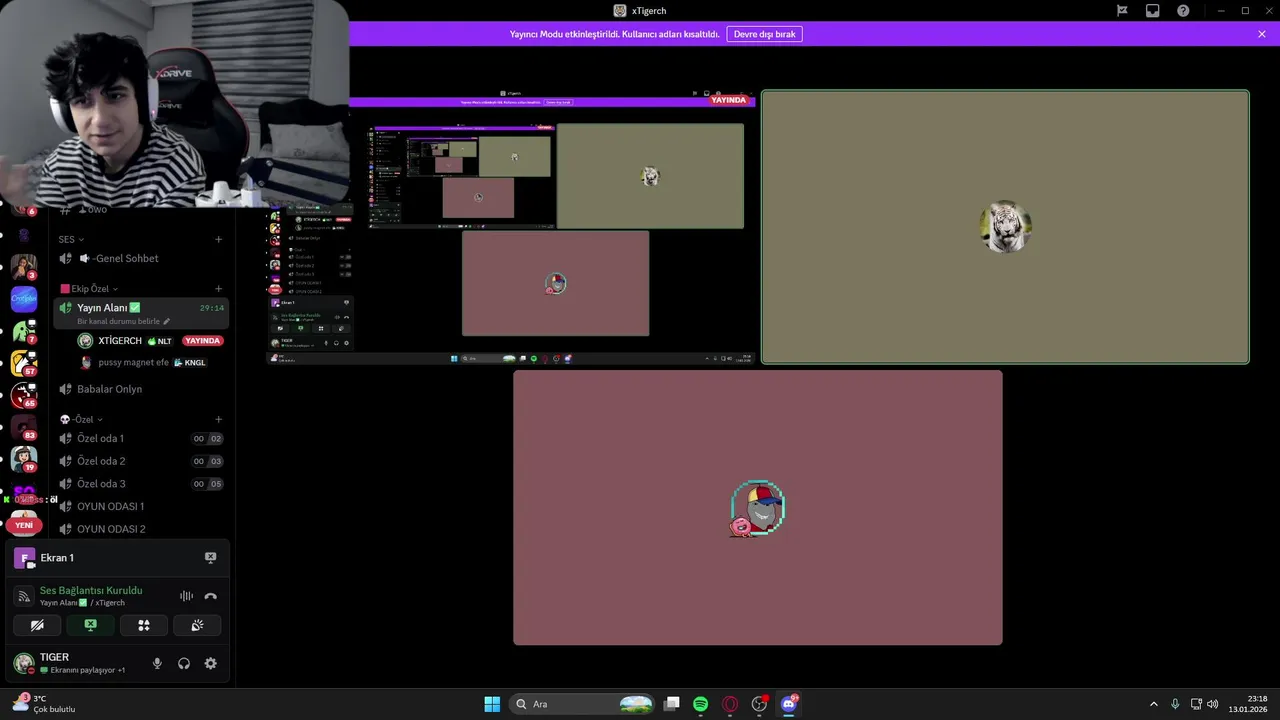Add a channel to -Özel category
1280x720 pixels.
218,419
